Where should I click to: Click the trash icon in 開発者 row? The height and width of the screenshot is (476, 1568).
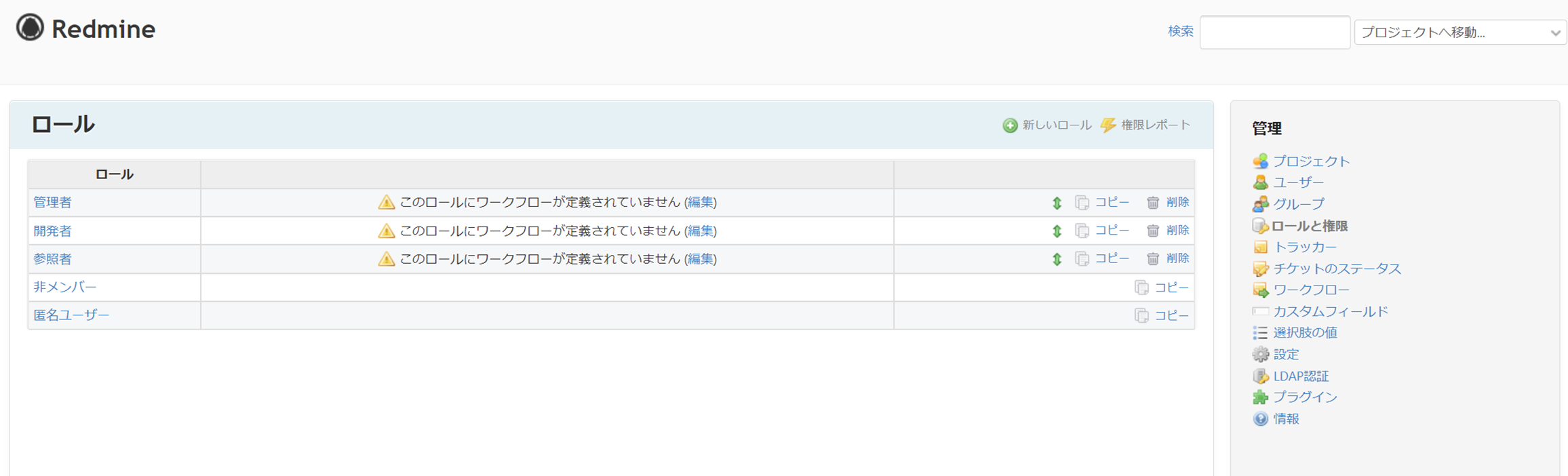(x=1153, y=231)
